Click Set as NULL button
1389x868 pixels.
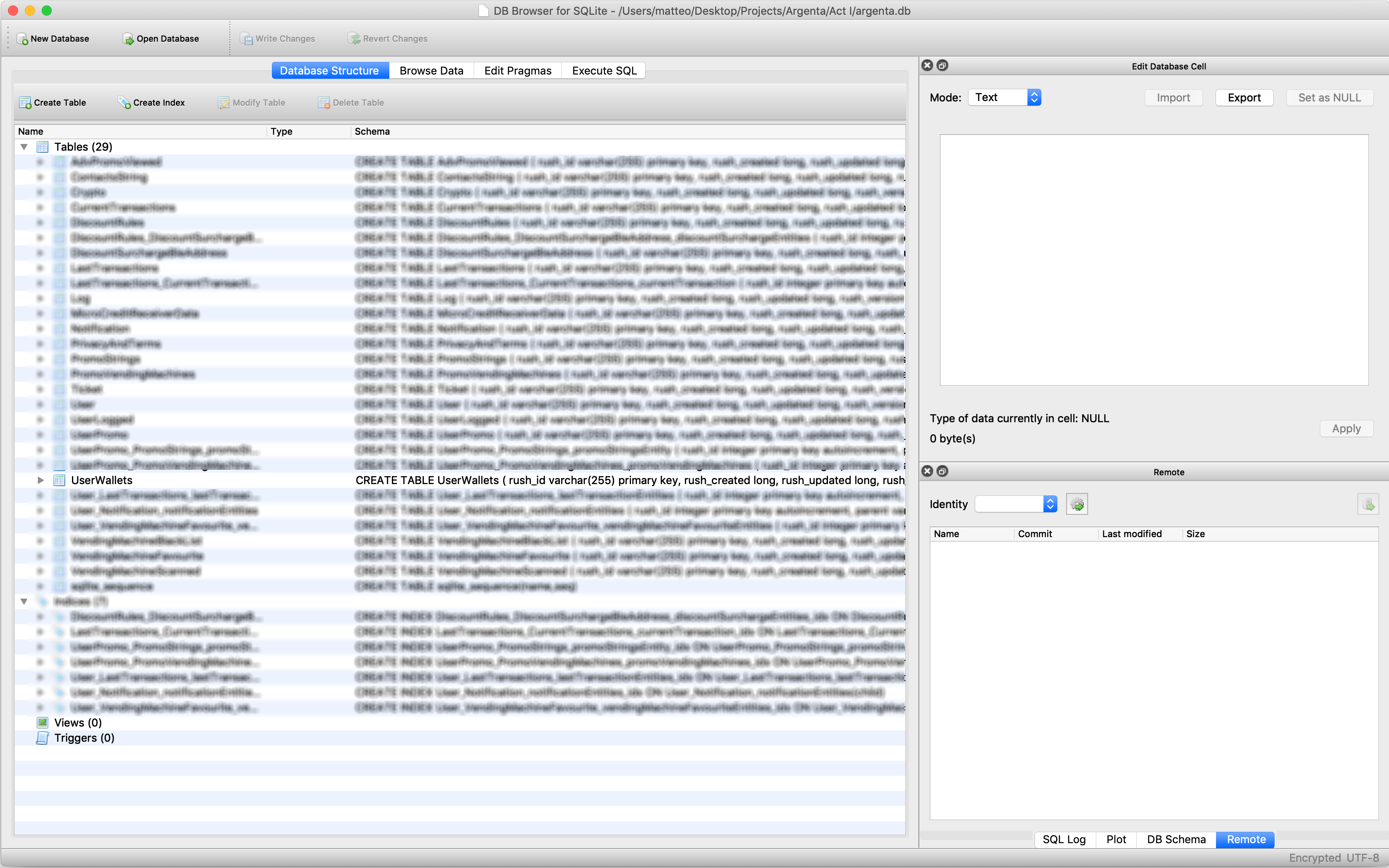click(1329, 98)
